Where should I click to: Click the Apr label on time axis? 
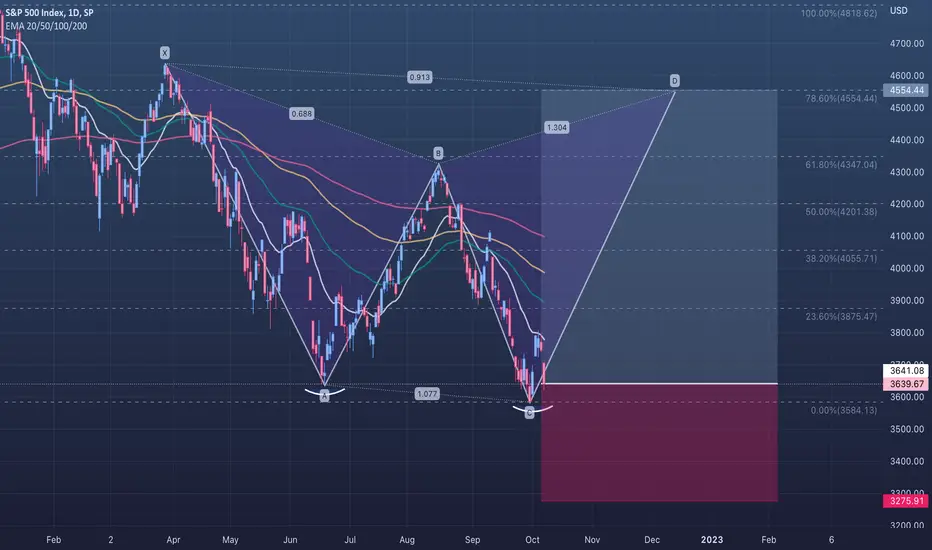click(173, 540)
